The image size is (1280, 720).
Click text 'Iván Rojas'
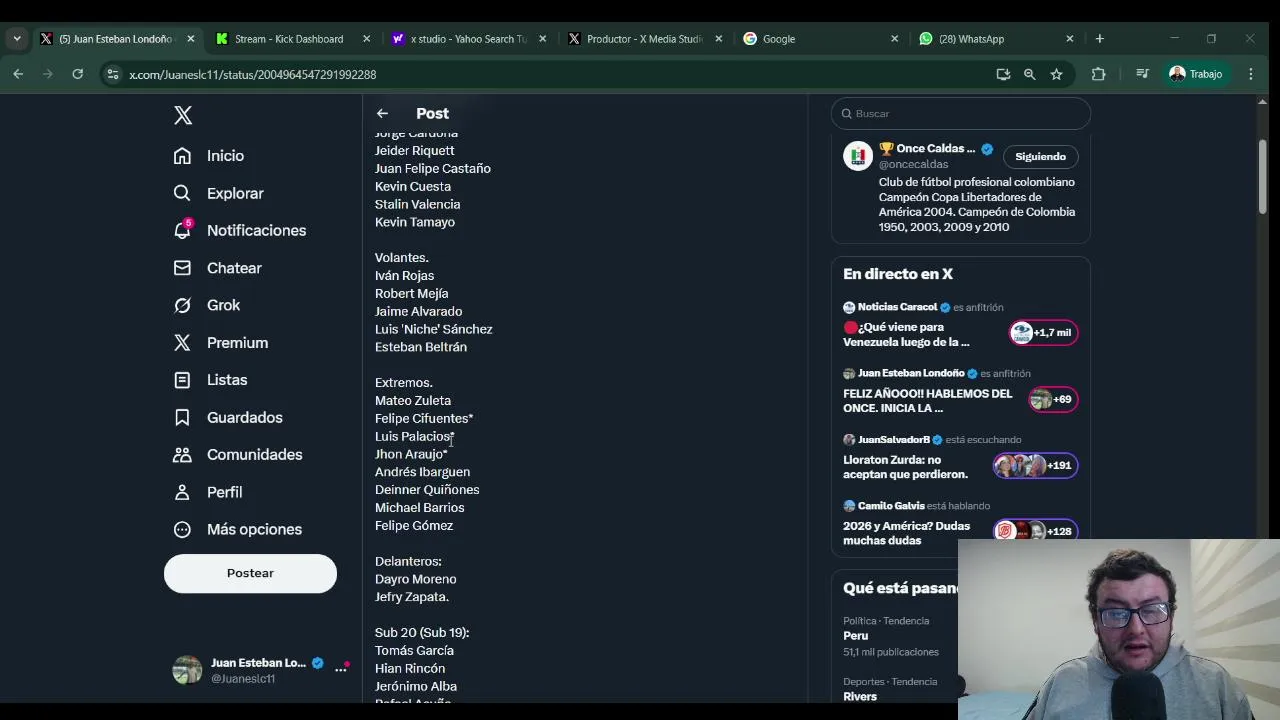coord(404,276)
